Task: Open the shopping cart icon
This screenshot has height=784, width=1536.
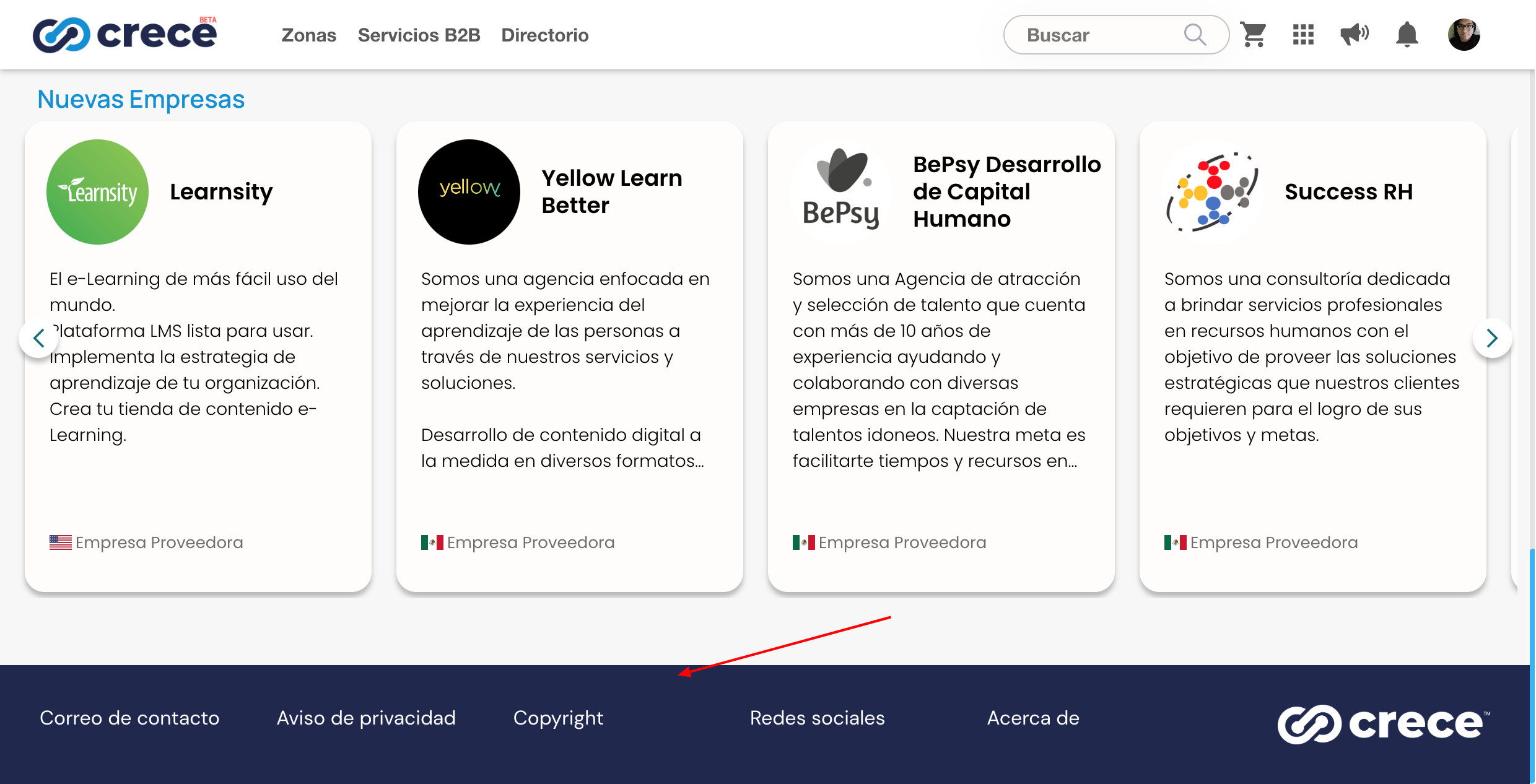Action: click(x=1253, y=35)
